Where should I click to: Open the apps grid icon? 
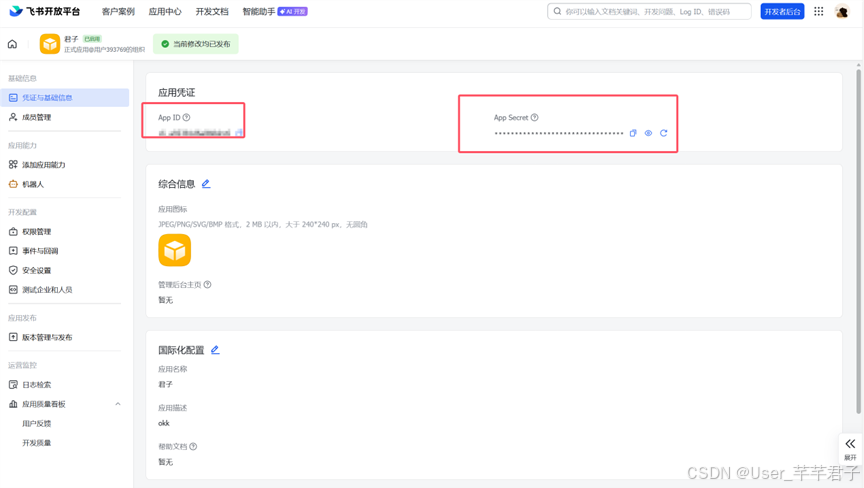(819, 11)
